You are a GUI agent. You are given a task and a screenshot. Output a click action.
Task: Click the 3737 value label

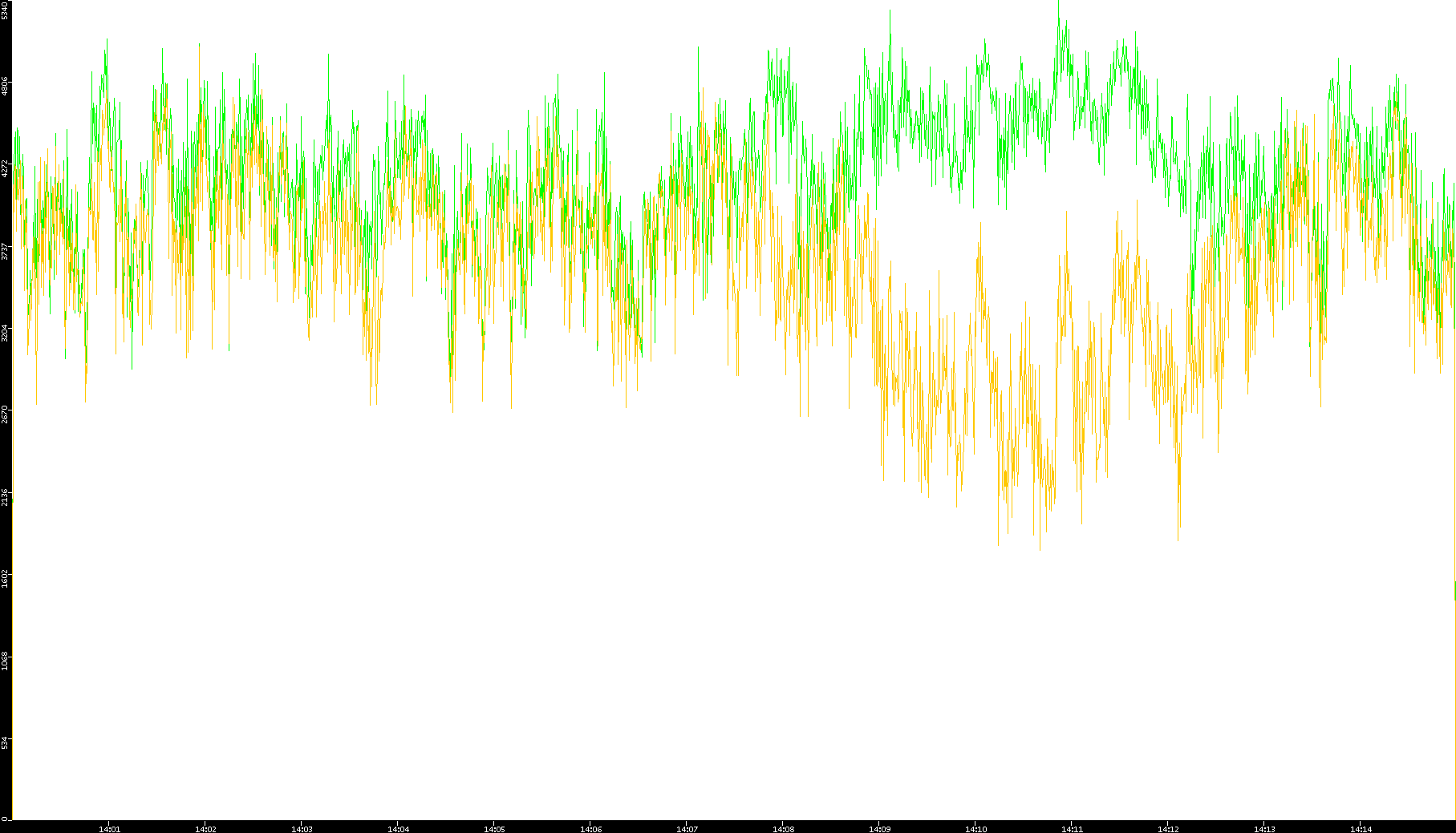6,251
